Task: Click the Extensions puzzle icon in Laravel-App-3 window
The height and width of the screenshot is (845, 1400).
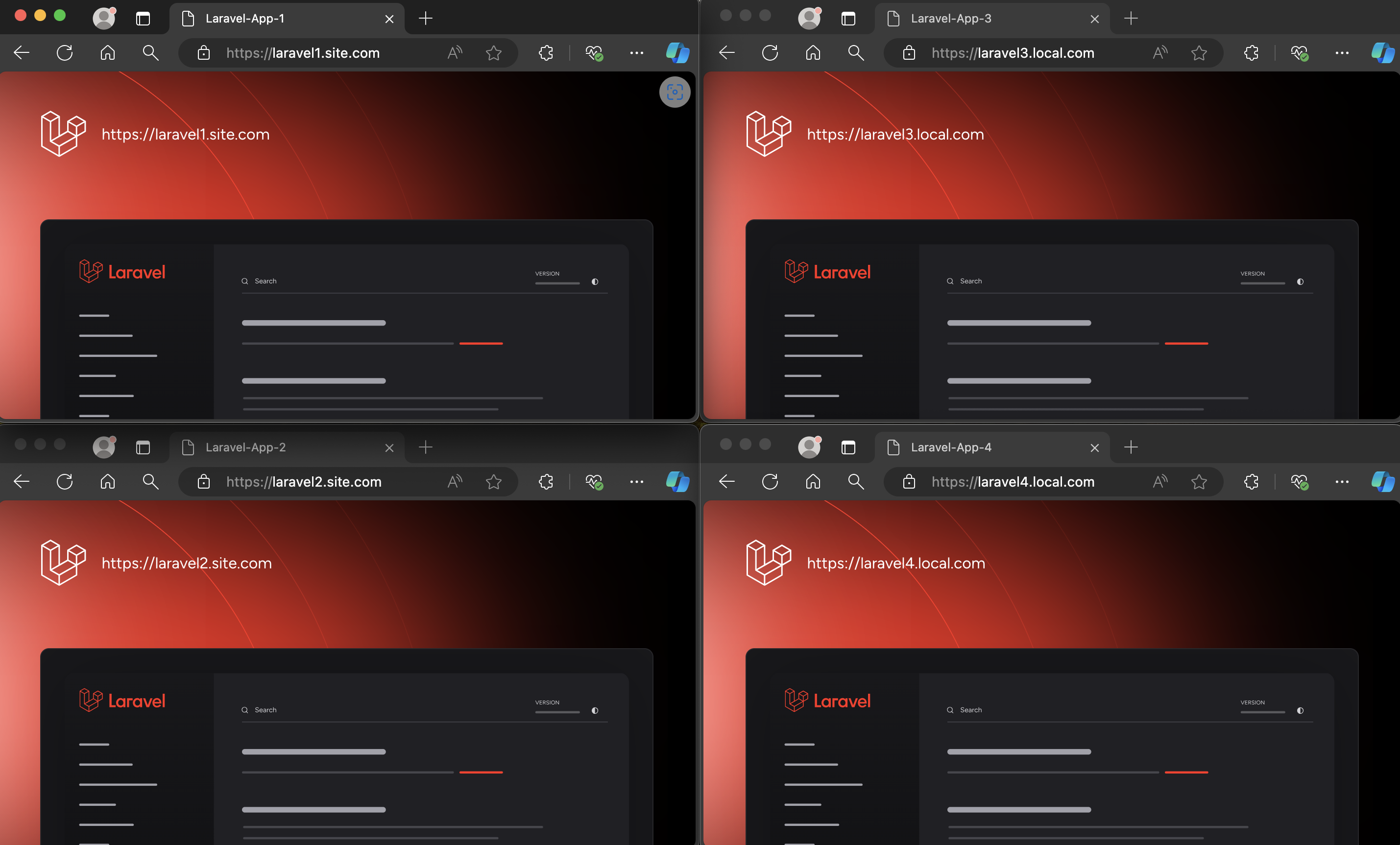Action: click(1252, 53)
